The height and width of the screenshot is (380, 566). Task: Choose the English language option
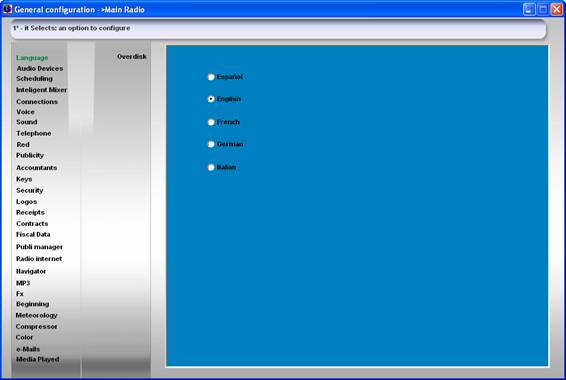pos(211,99)
